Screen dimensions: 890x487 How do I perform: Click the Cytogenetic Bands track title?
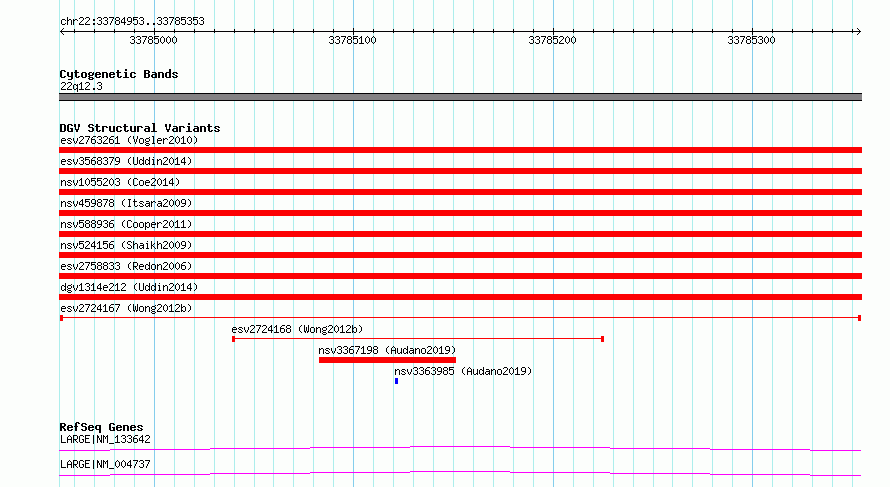tap(119, 74)
